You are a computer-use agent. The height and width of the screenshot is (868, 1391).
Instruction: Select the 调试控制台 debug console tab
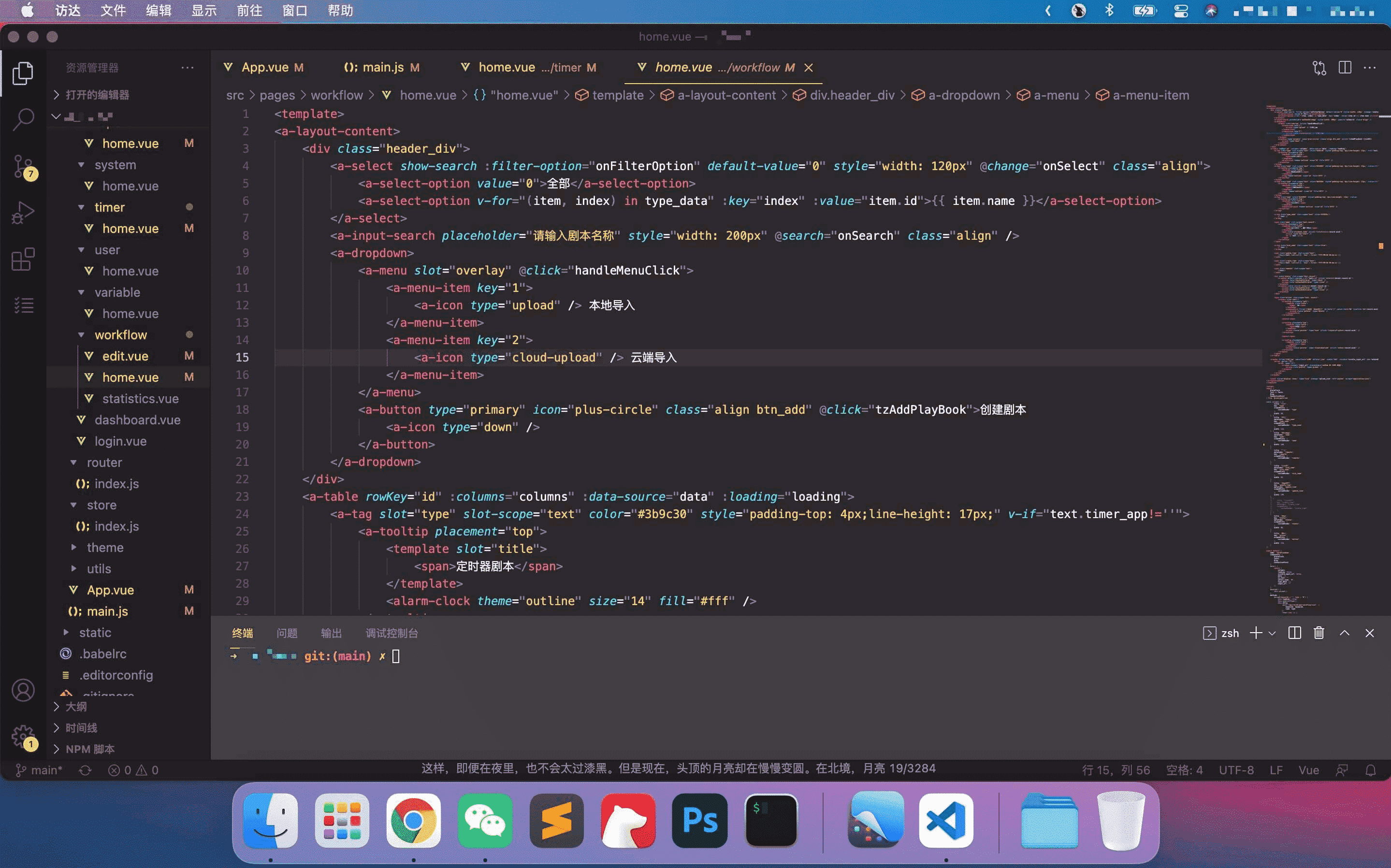point(392,633)
